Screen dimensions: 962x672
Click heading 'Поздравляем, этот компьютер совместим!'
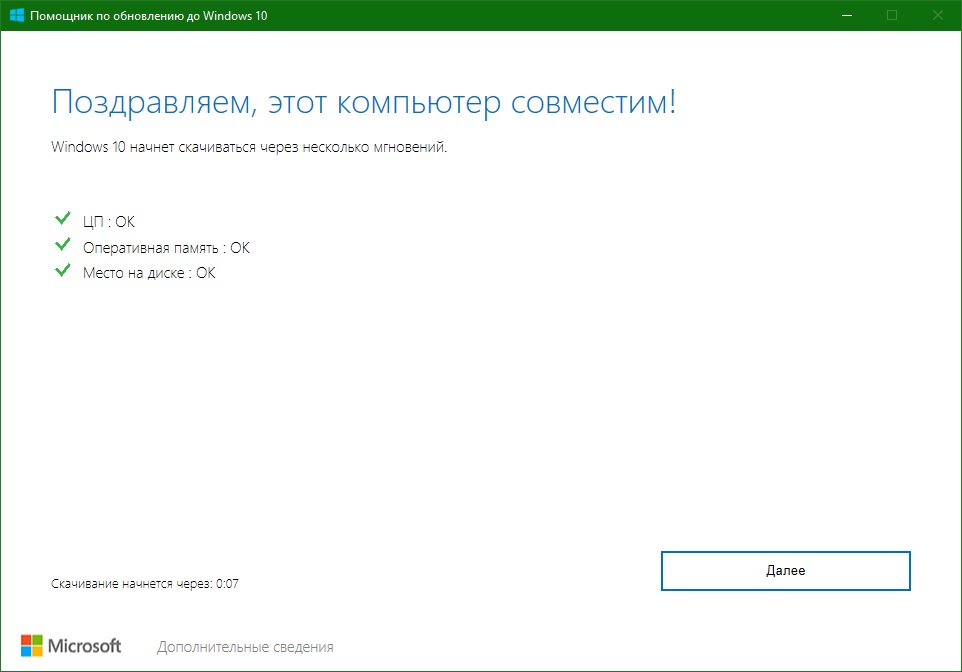[x=364, y=102]
